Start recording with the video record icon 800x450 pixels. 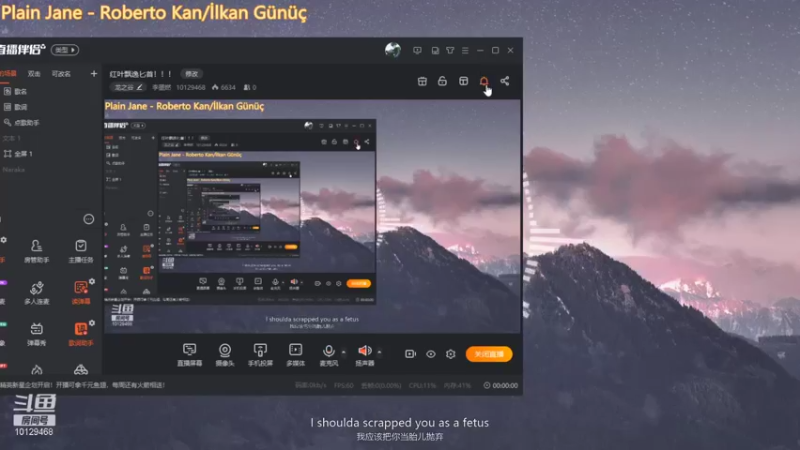410,354
